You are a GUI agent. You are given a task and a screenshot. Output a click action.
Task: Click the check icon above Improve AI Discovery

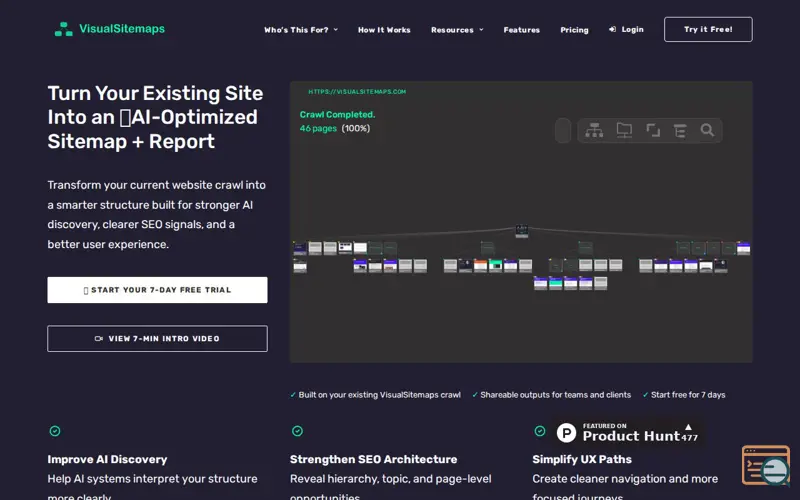(x=55, y=431)
